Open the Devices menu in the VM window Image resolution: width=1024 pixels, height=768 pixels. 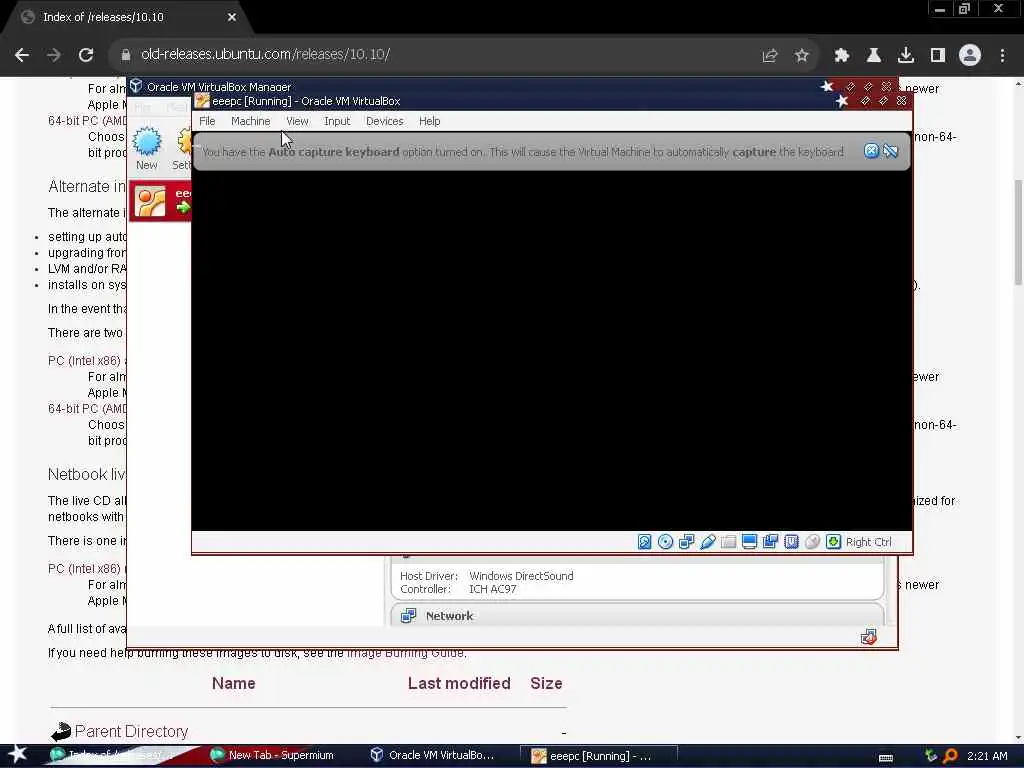385,121
